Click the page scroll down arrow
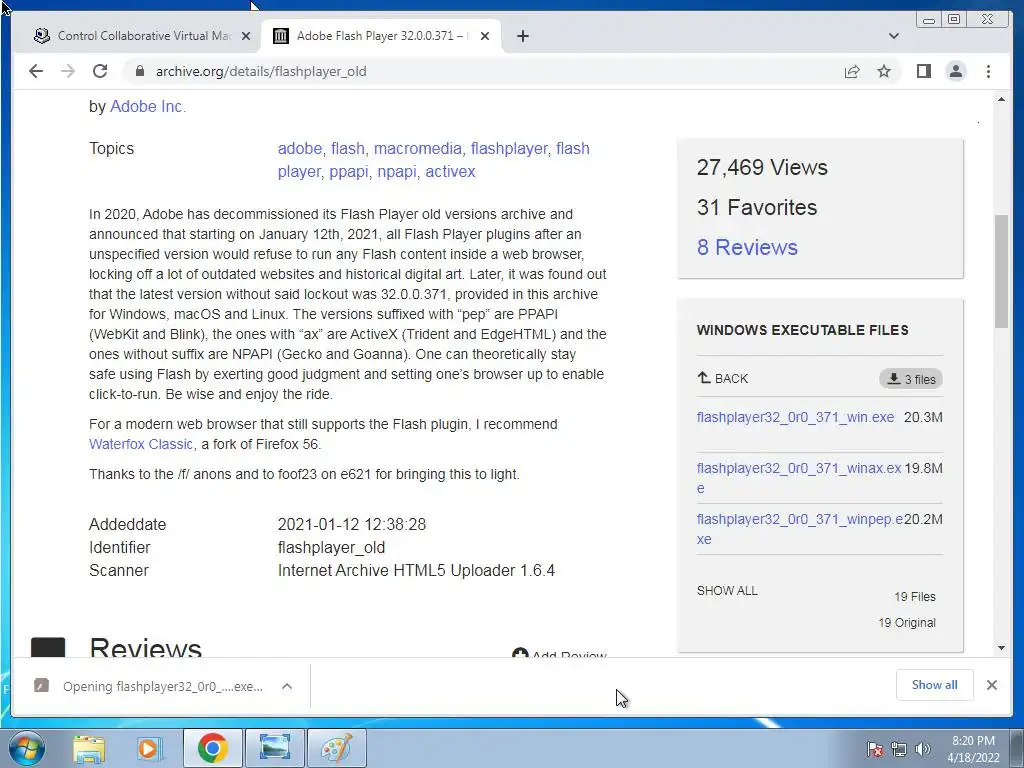Screen dimensions: 1024x768 click(x=1001, y=648)
